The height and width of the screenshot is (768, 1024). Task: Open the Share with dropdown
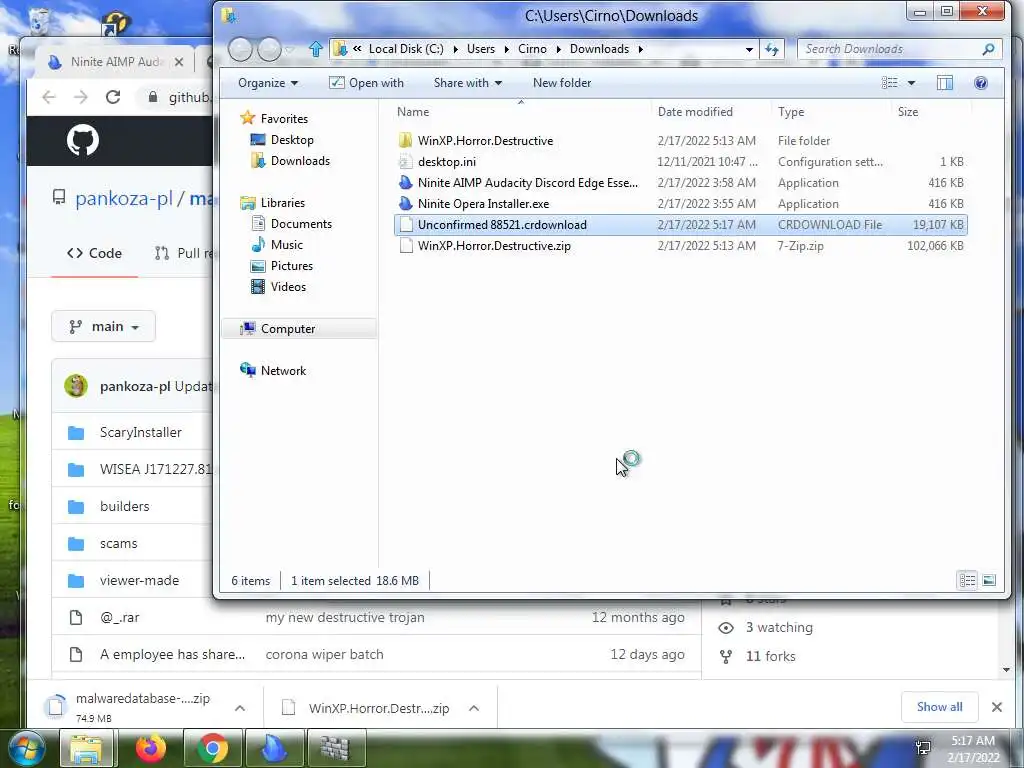(x=468, y=83)
